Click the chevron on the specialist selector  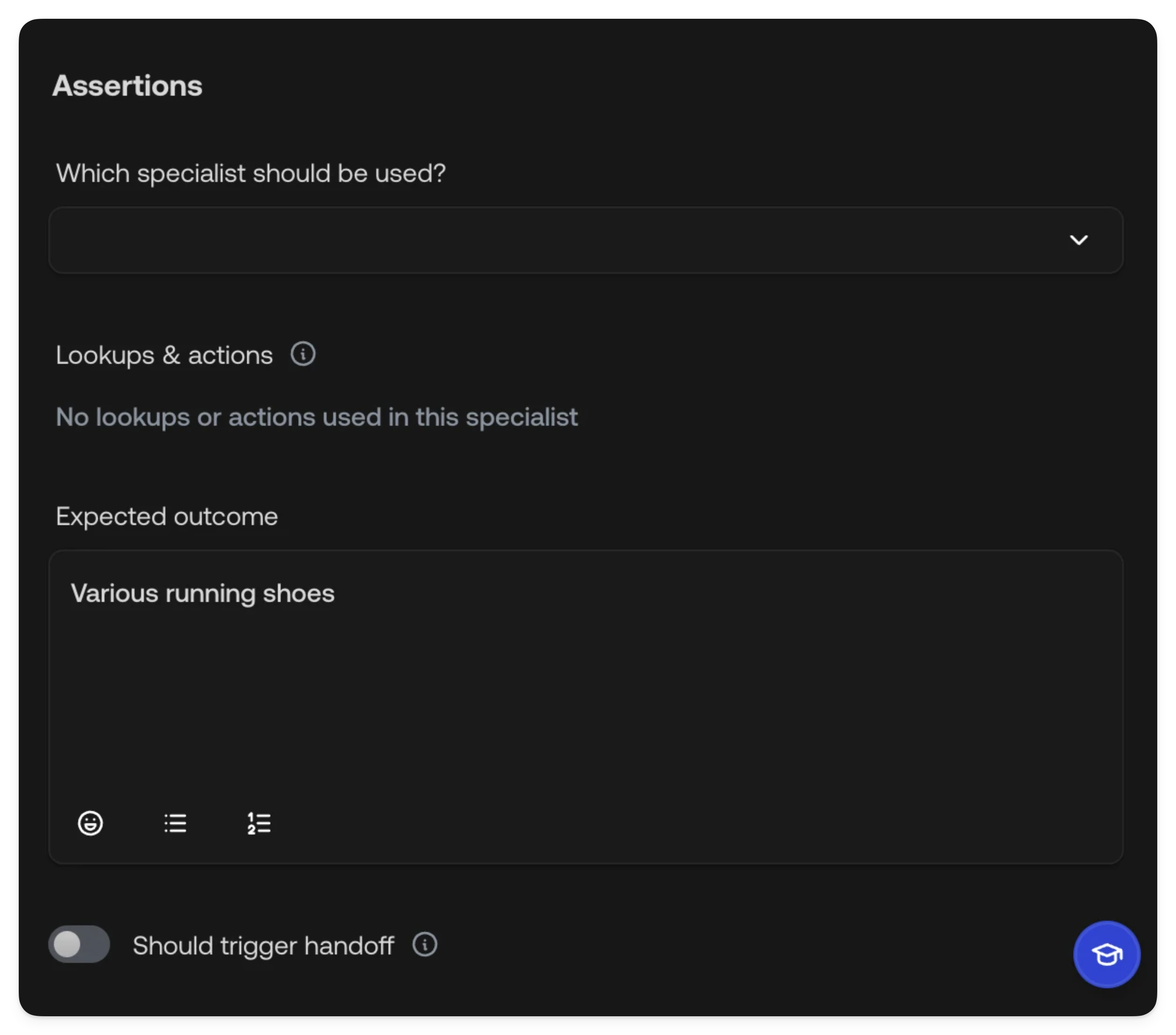click(1080, 240)
